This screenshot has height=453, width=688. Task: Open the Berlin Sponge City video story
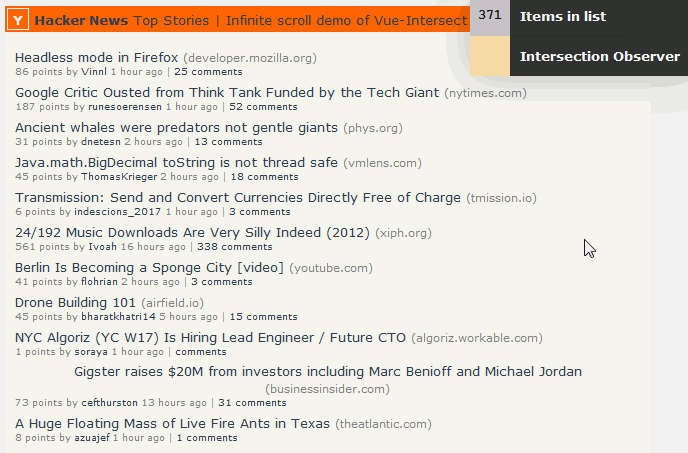(x=150, y=268)
